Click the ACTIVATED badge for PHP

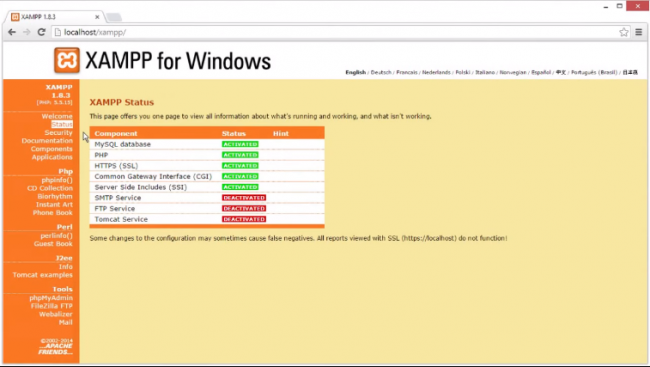point(240,155)
